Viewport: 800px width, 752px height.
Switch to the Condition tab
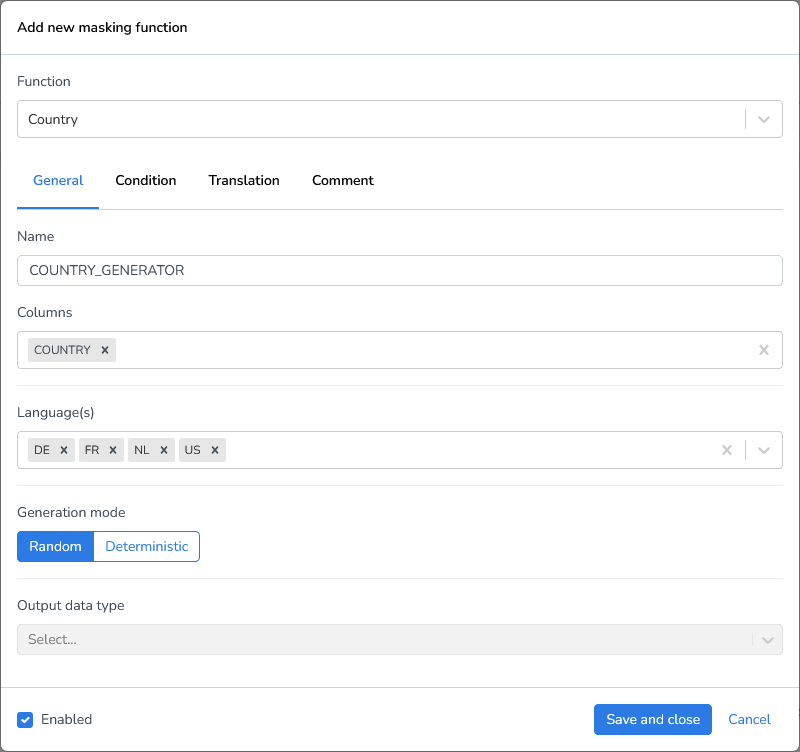point(146,181)
